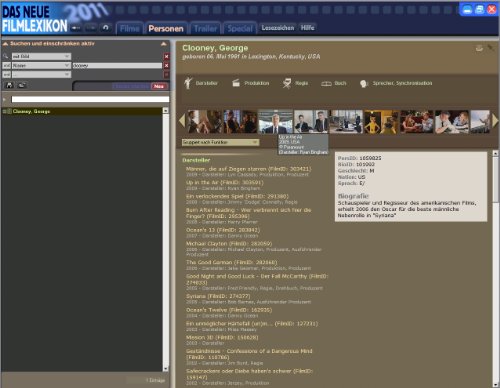The width and height of the screenshot is (500, 388).
Task: Click the print icon beside Clooney's name
Action: tap(479, 49)
